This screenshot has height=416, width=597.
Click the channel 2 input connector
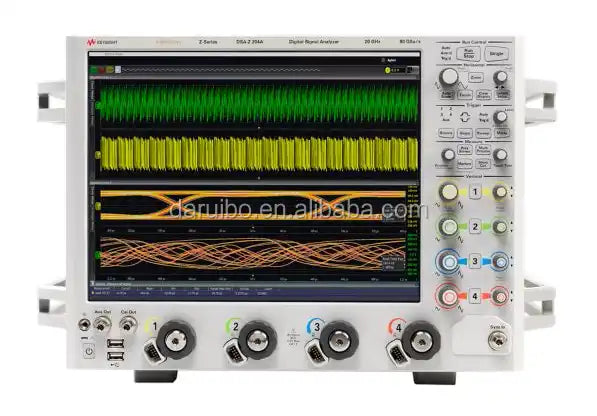[x=257, y=340]
